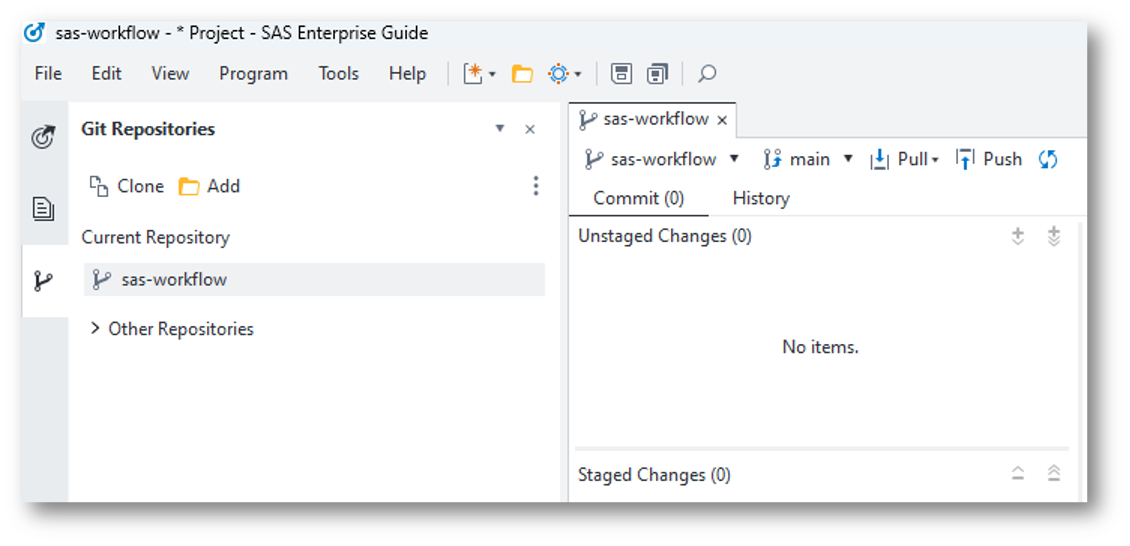Expand the Other Repositories section
Viewport: 1130px width, 546px height.
(95, 329)
